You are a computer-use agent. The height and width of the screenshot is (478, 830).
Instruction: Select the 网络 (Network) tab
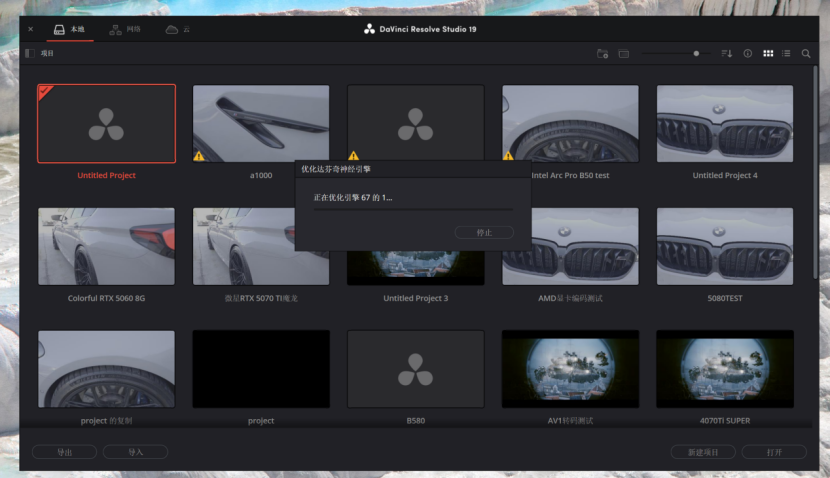click(125, 29)
